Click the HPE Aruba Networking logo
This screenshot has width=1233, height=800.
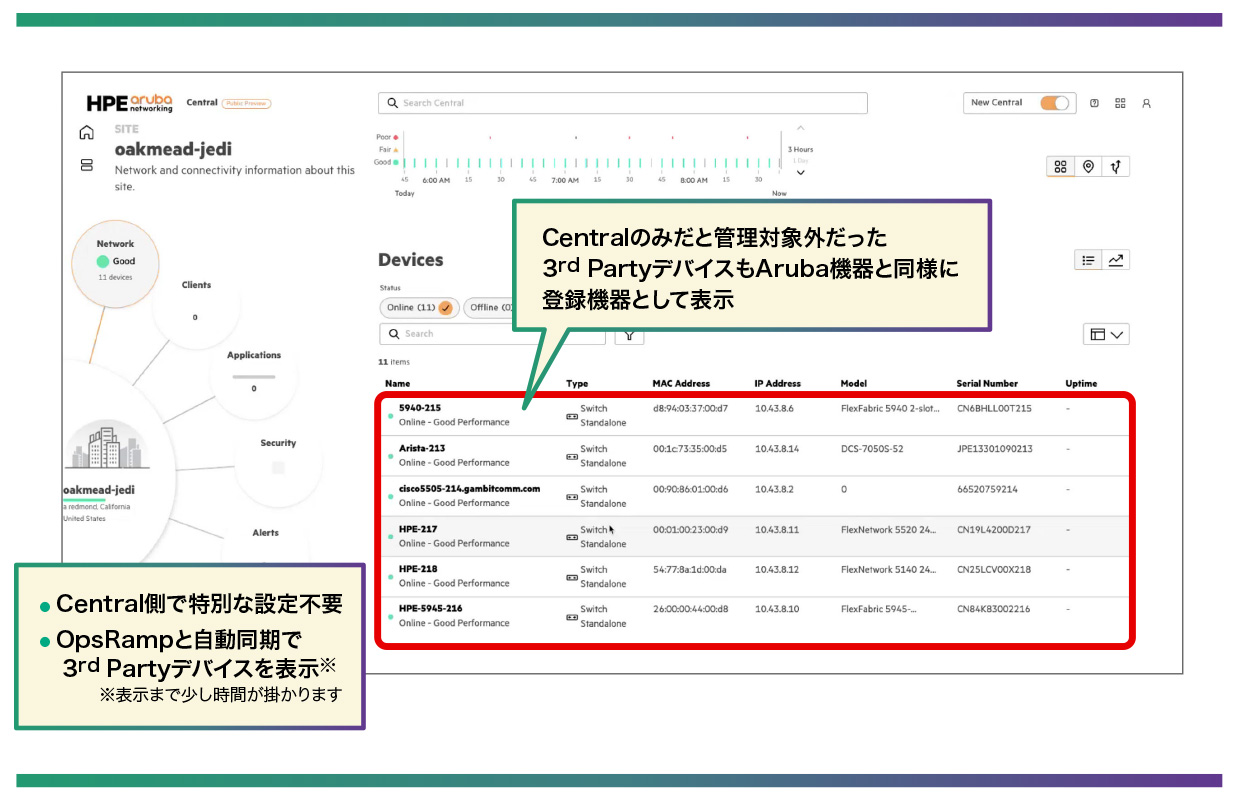click(x=129, y=103)
